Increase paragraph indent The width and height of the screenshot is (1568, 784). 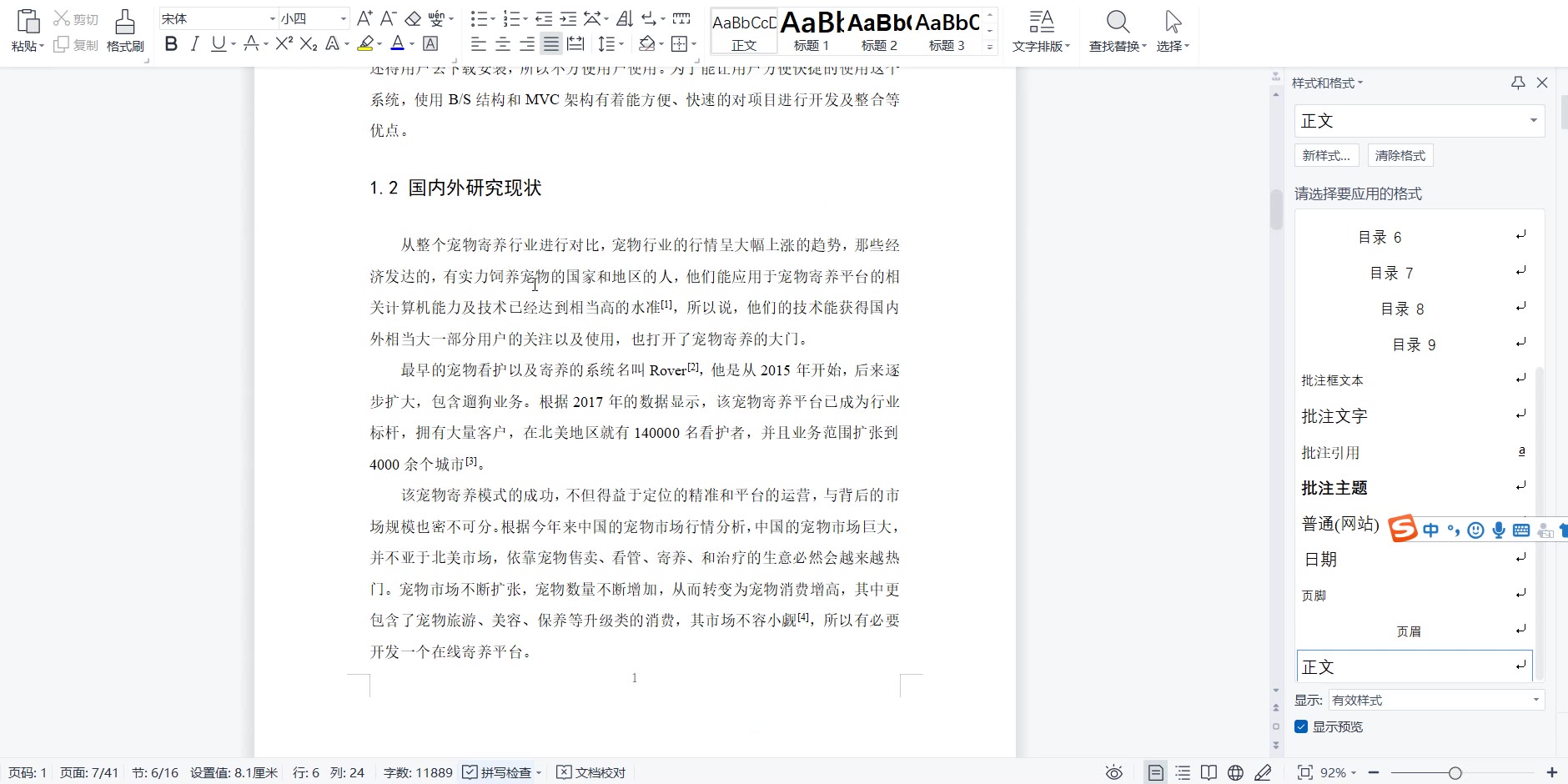pyautogui.click(x=568, y=18)
